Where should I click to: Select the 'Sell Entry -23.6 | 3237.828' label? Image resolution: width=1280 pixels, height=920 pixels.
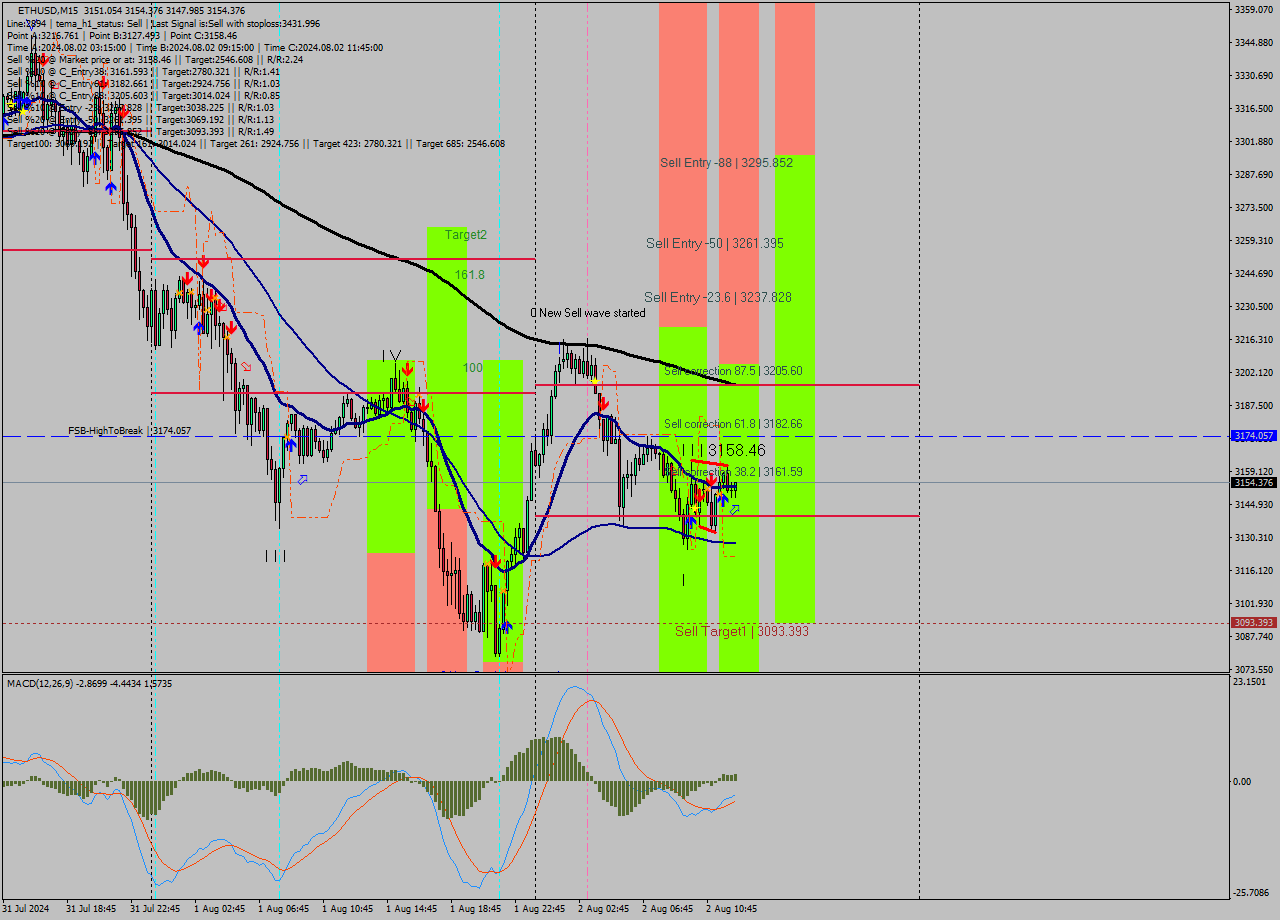point(718,297)
